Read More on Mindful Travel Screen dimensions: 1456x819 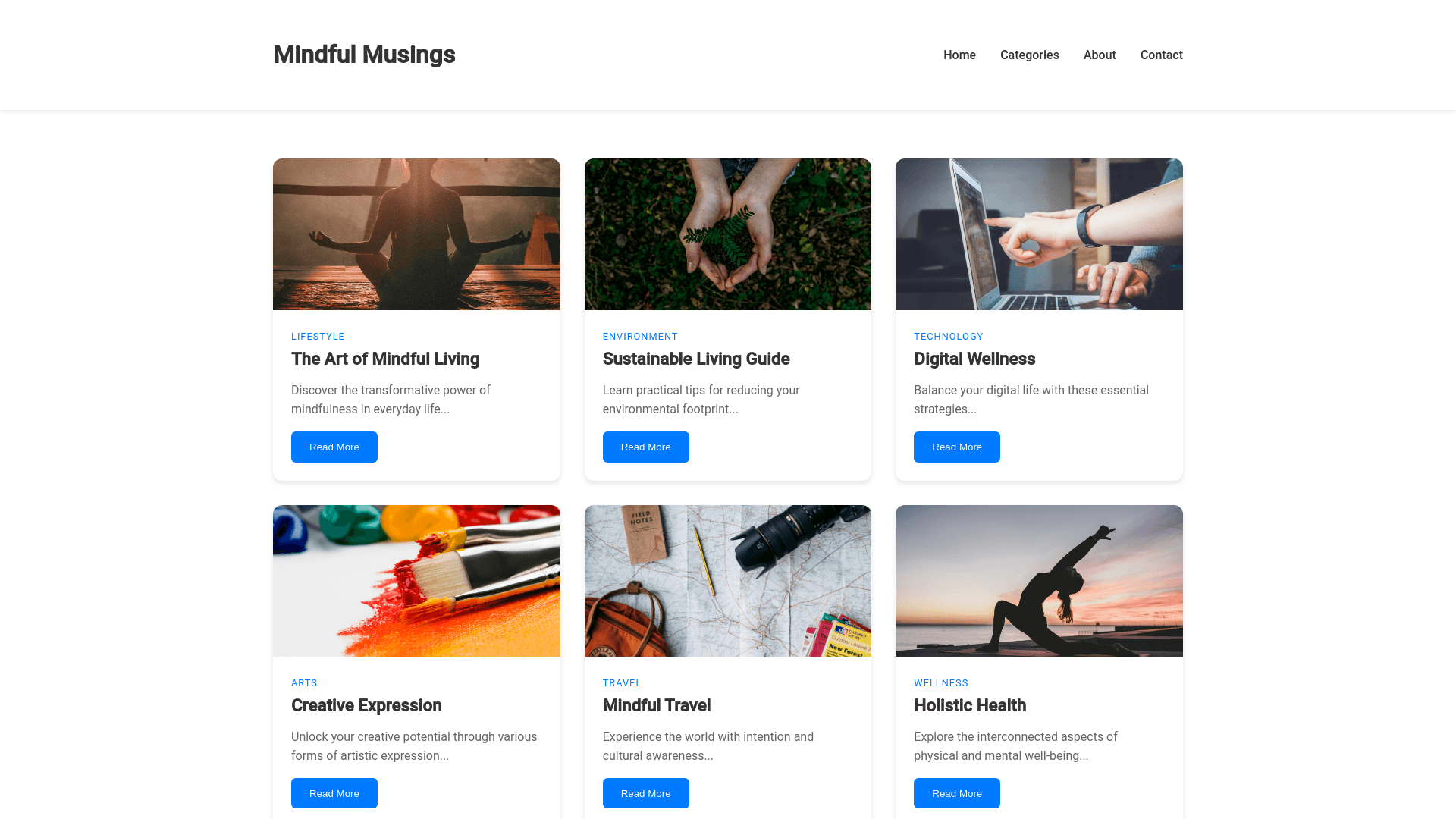click(646, 793)
